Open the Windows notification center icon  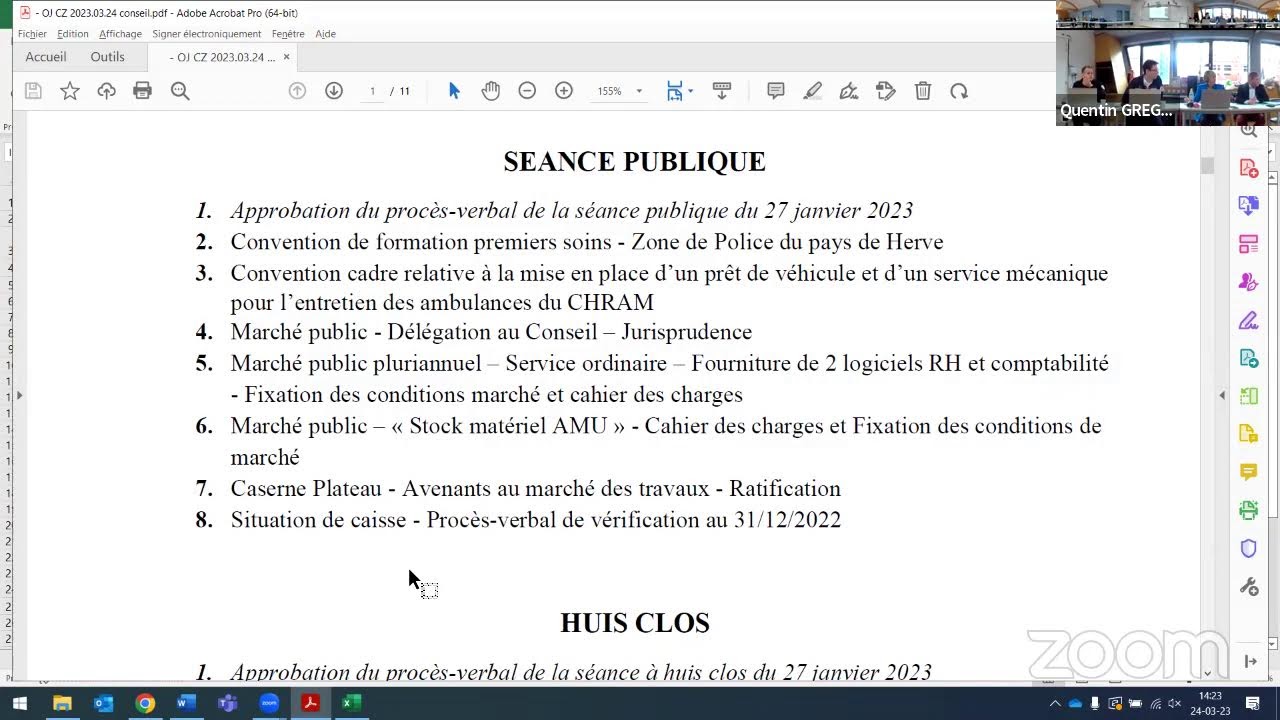[1252, 703]
